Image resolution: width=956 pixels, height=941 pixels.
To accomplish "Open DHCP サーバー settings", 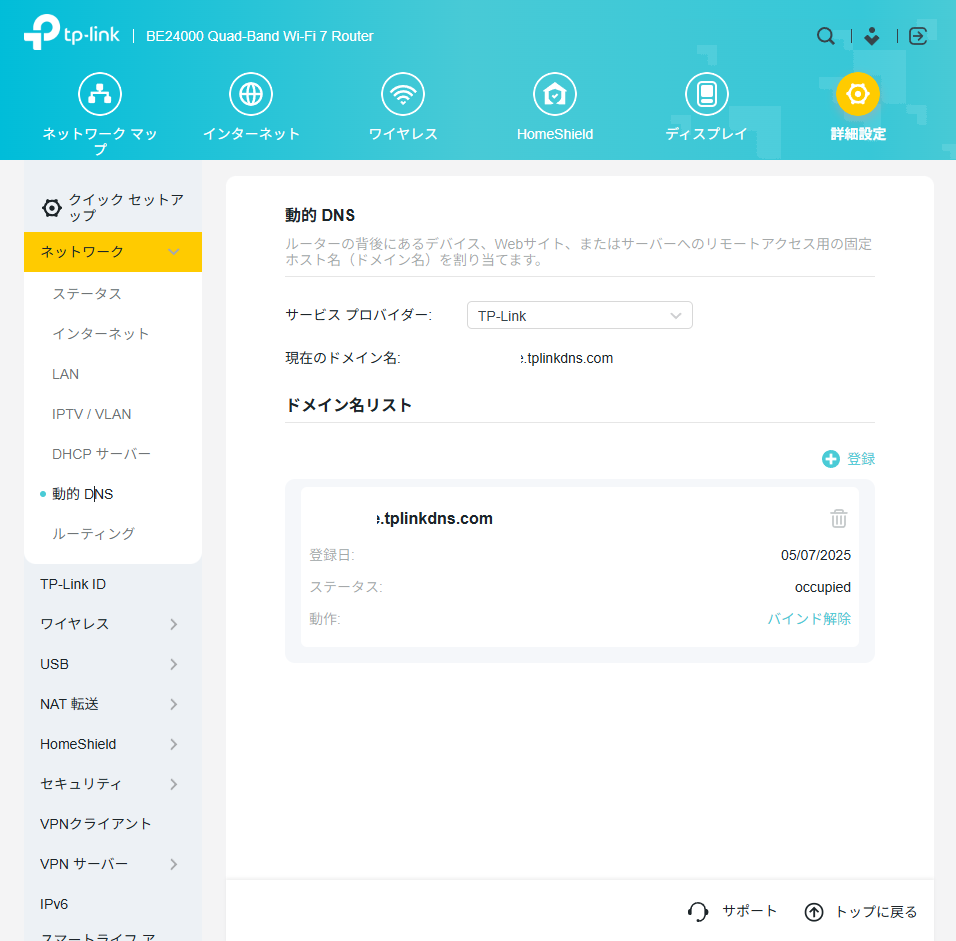I will (x=101, y=454).
